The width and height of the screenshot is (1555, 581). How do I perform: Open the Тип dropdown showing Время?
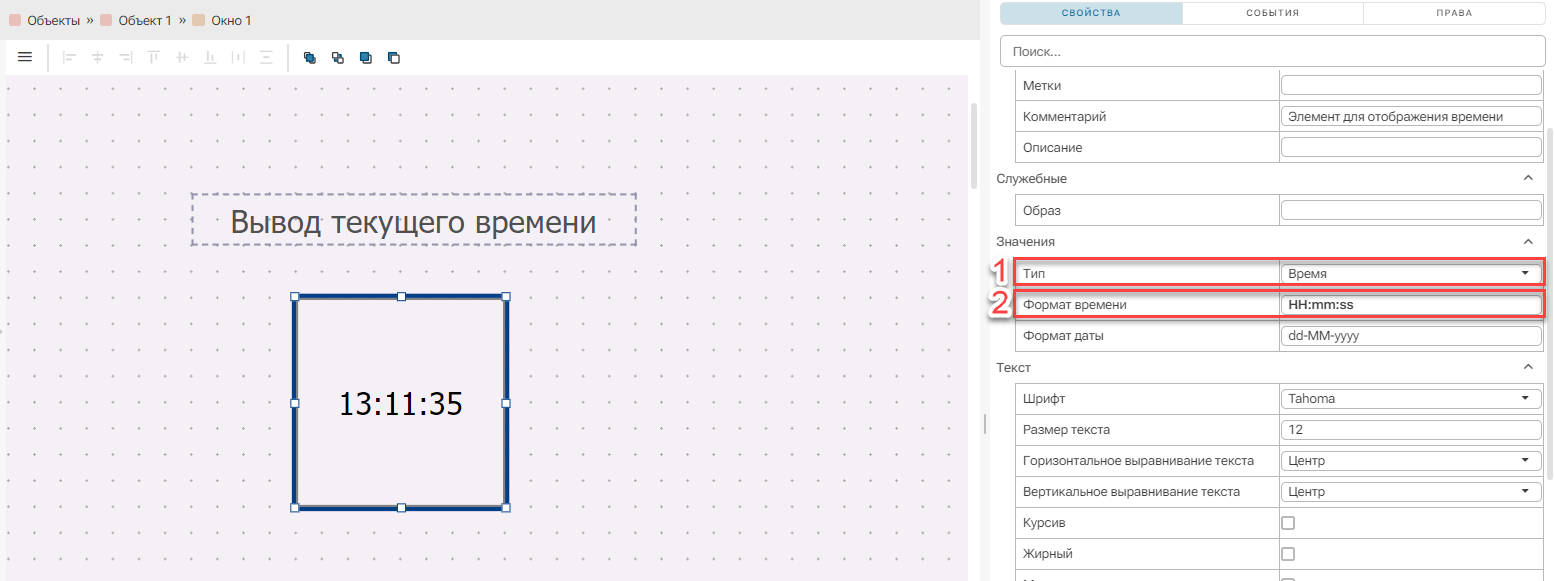pos(1411,273)
